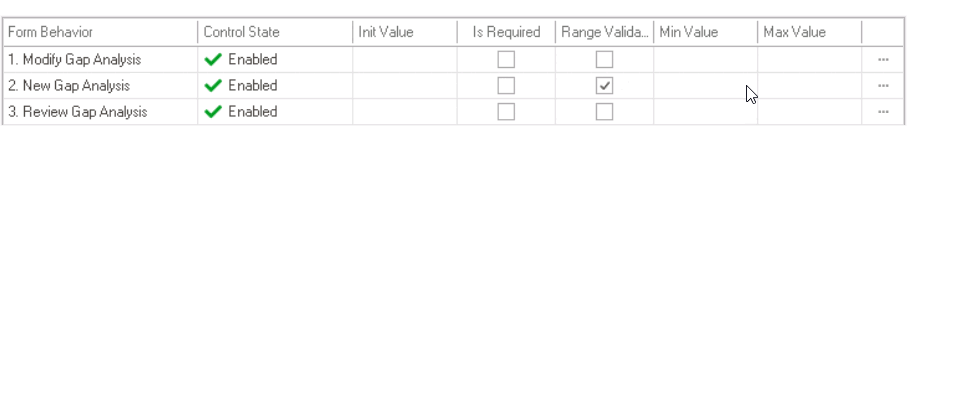Viewport: 964px width, 417px height.
Task: Tick Range Validation for Review Gap Analysis
Action: (604, 112)
